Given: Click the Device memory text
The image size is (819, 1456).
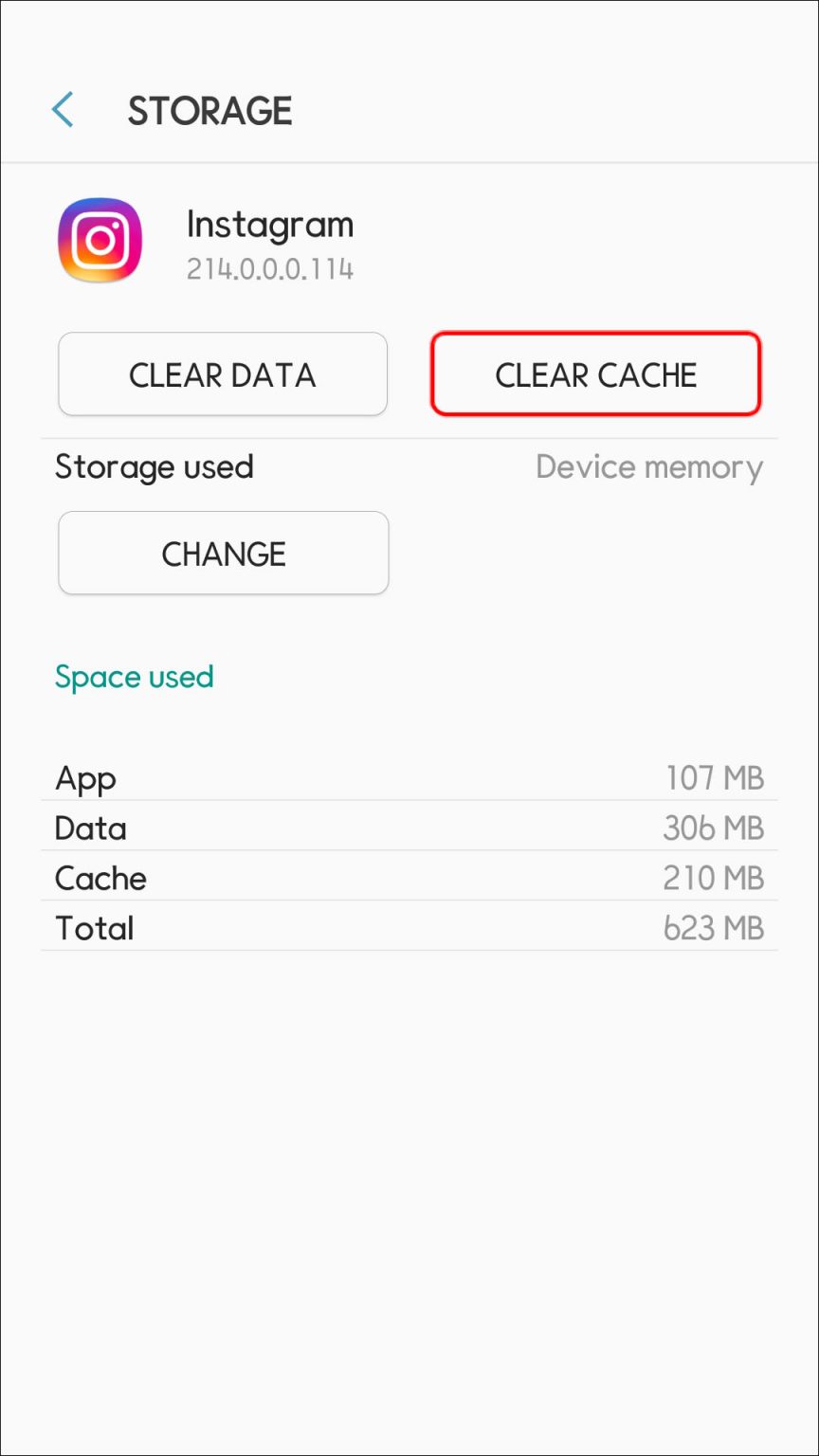Looking at the screenshot, I should click(x=649, y=467).
